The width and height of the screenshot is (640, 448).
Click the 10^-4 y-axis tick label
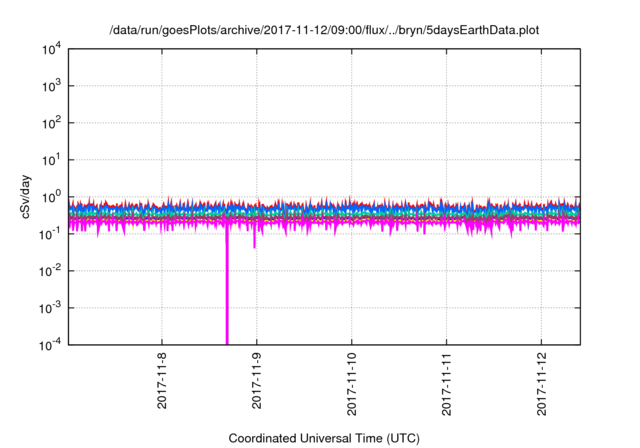click(x=50, y=346)
